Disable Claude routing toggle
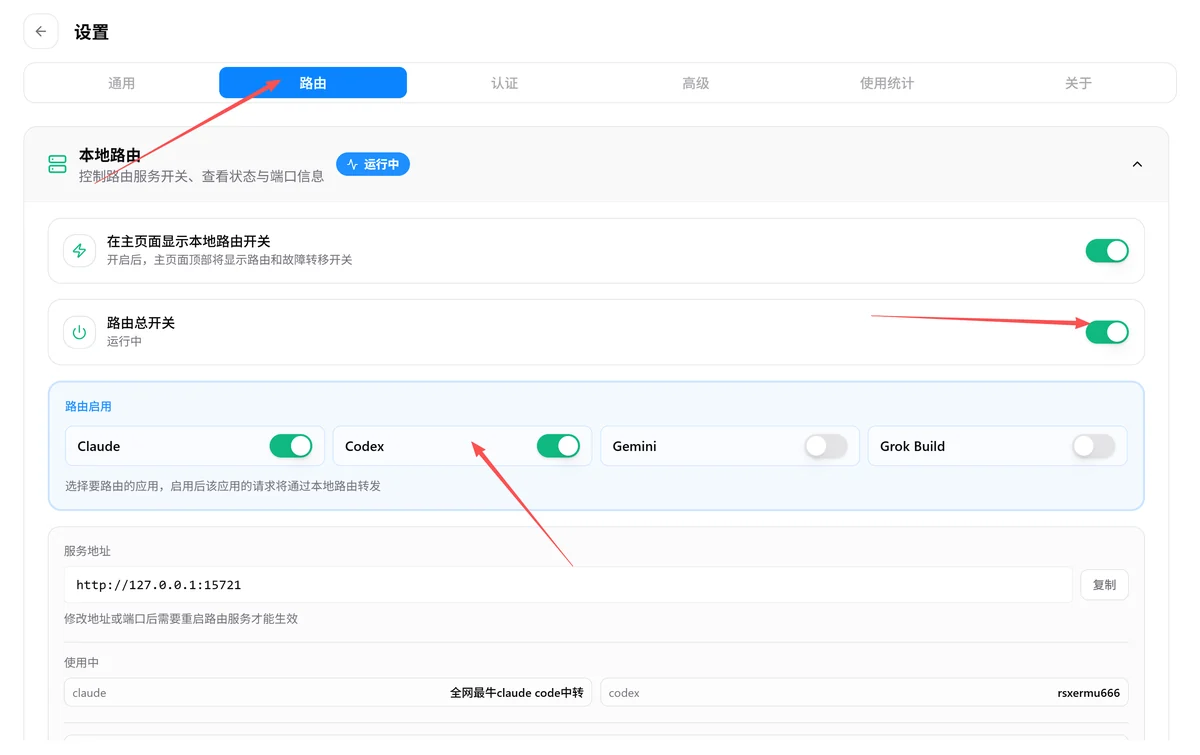Image resolution: width=1200 pixels, height=755 pixels. click(x=291, y=446)
